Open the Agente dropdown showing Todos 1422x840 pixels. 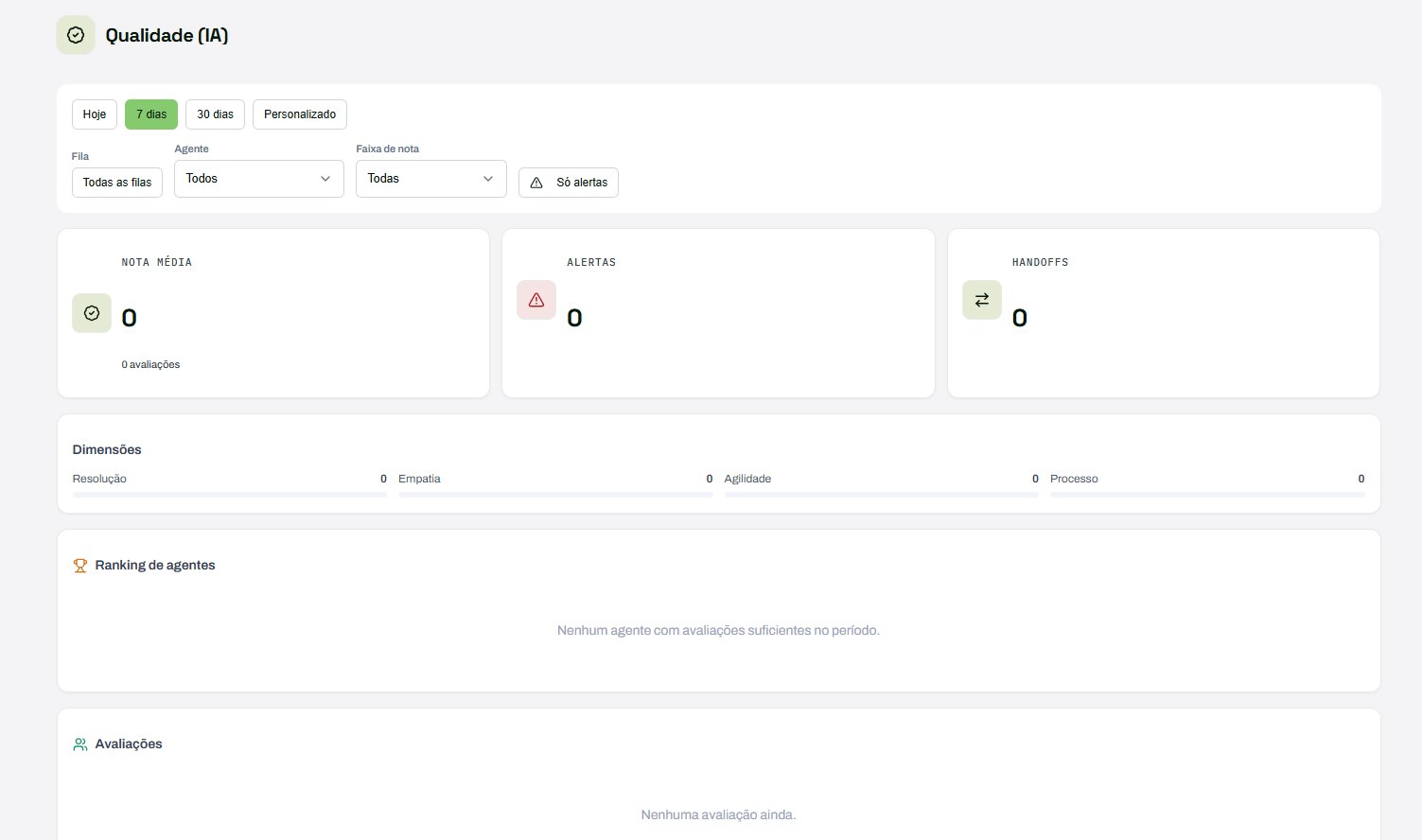(x=259, y=179)
